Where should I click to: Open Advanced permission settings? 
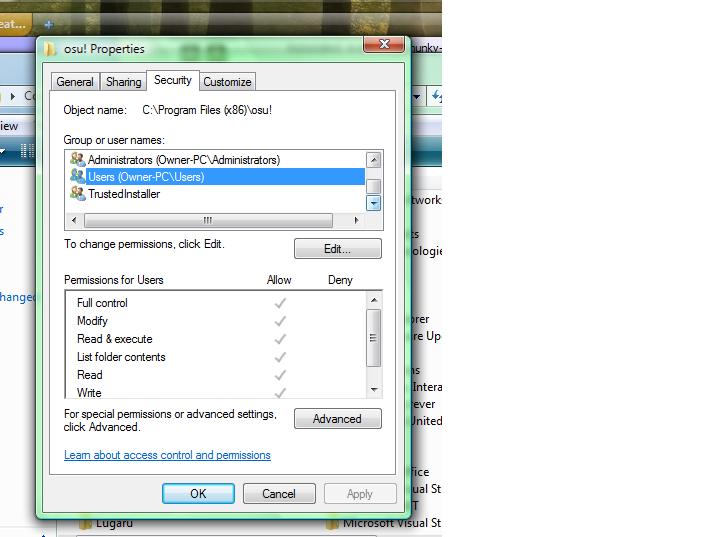tap(338, 418)
